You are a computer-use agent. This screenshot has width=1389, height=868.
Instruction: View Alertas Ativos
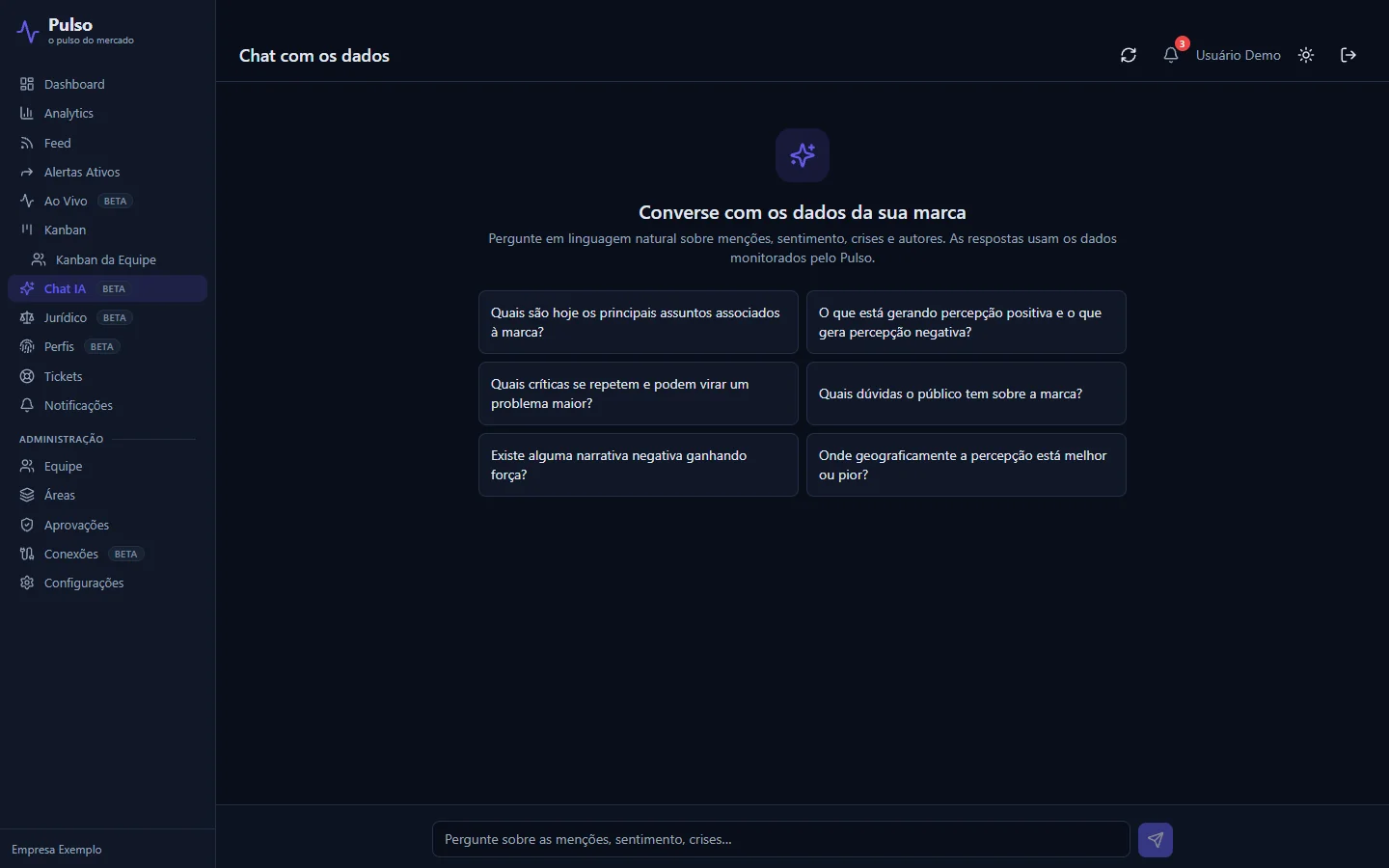[107, 172]
